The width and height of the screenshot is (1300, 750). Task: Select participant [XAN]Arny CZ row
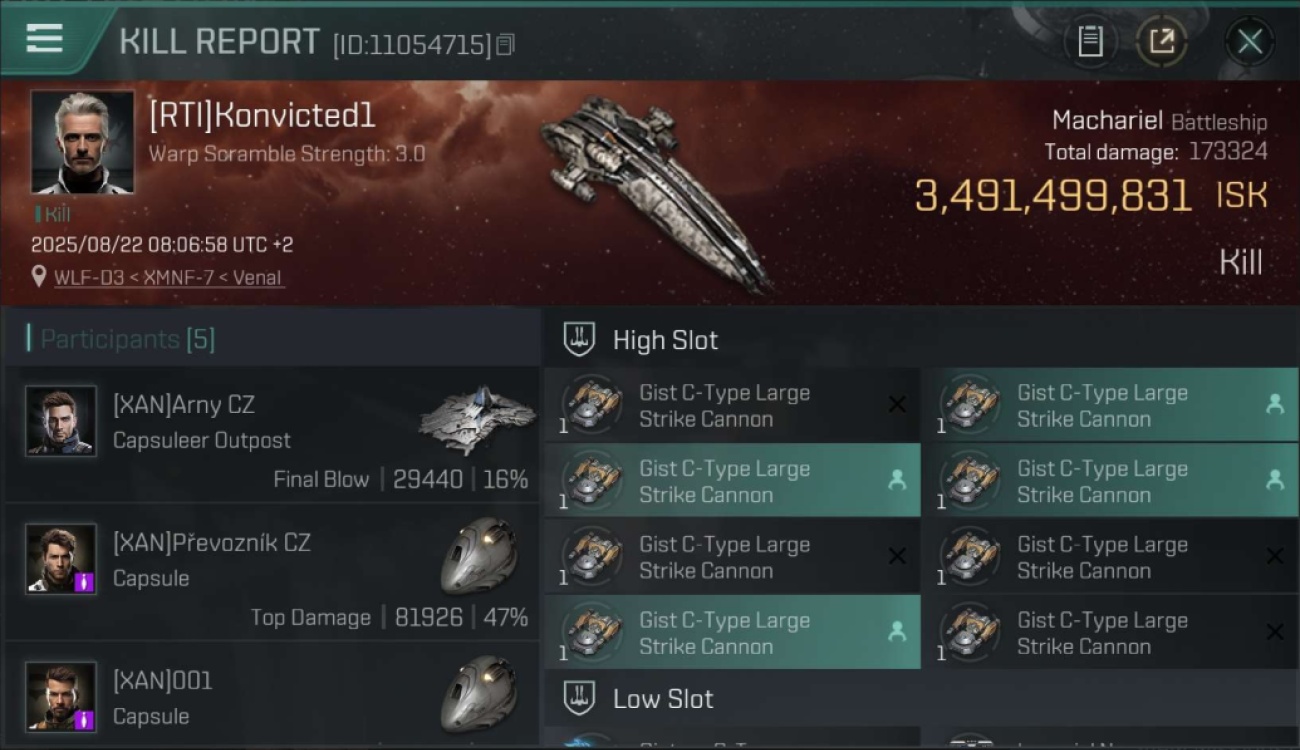272,434
